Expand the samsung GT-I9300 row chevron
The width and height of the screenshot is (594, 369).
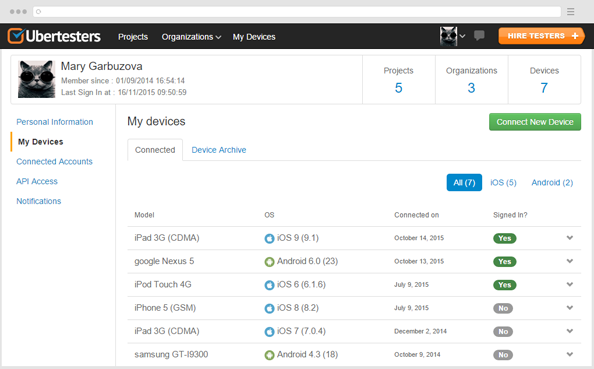coord(570,354)
